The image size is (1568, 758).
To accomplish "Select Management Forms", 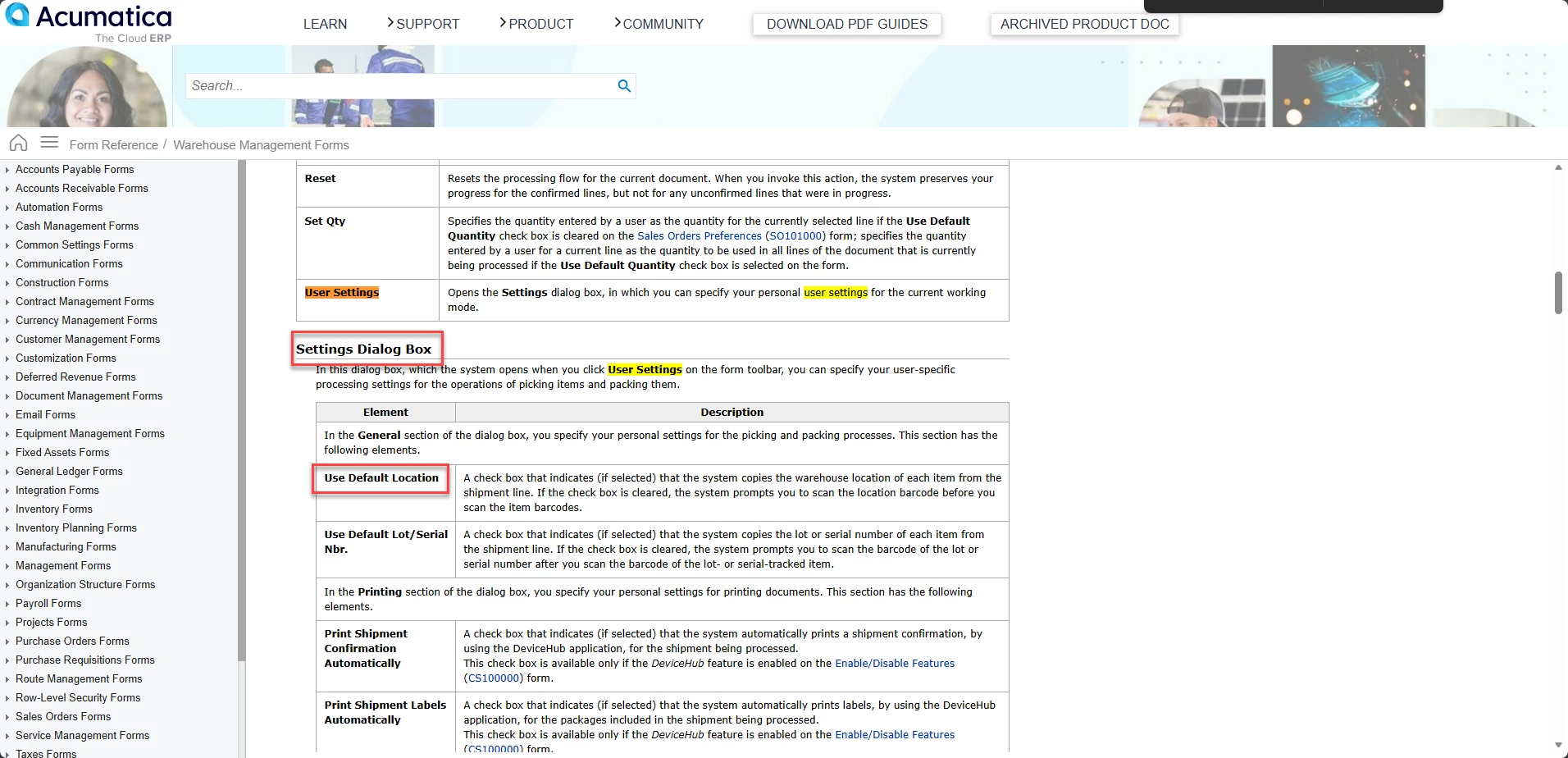I will click(63, 565).
